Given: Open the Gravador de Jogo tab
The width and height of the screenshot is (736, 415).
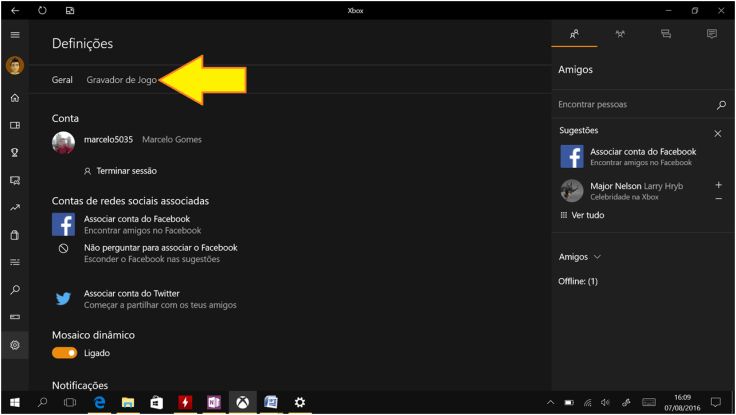Looking at the screenshot, I should pos(120,79).
